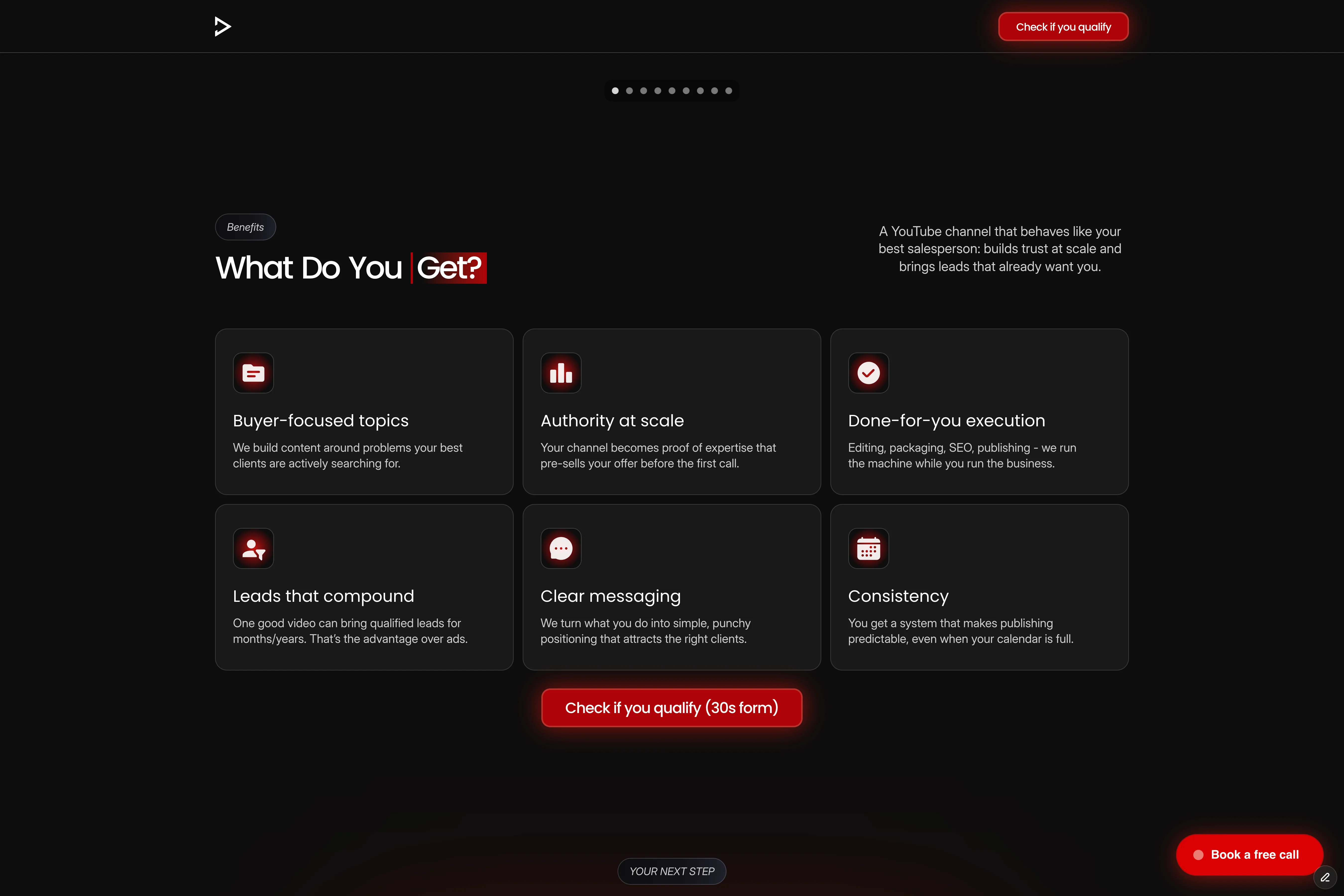
Task: Click the checkmark icon on Done-for-you execution card
Action: [x=869, y=373]
